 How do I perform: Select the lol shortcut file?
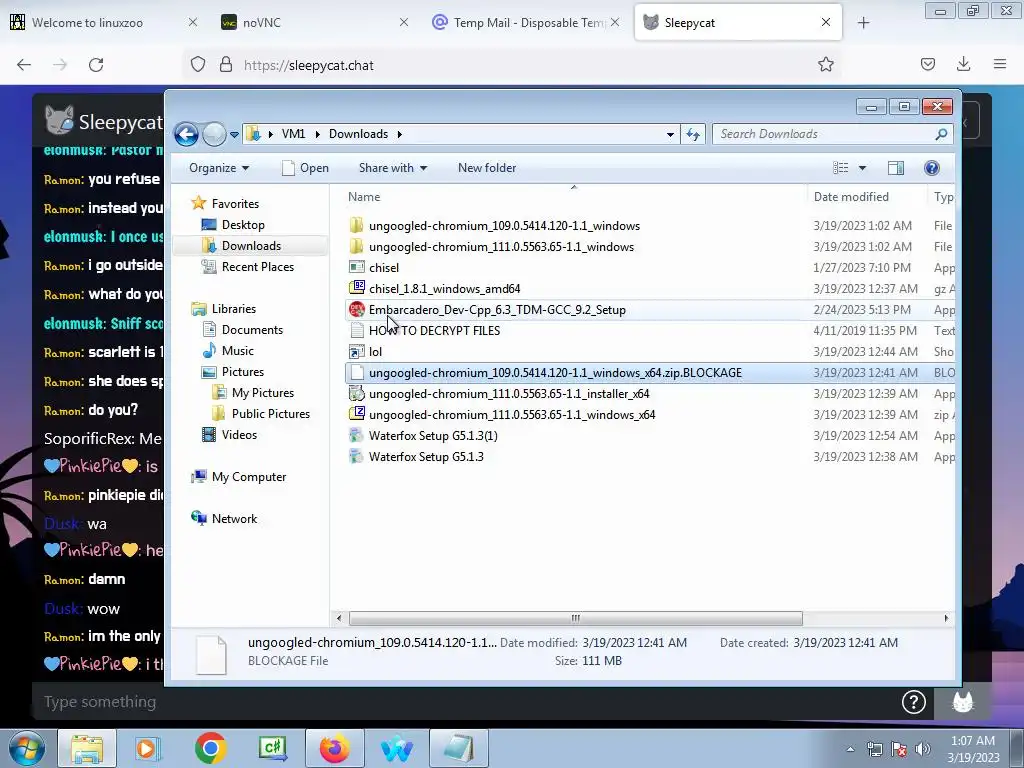(375, 351)
